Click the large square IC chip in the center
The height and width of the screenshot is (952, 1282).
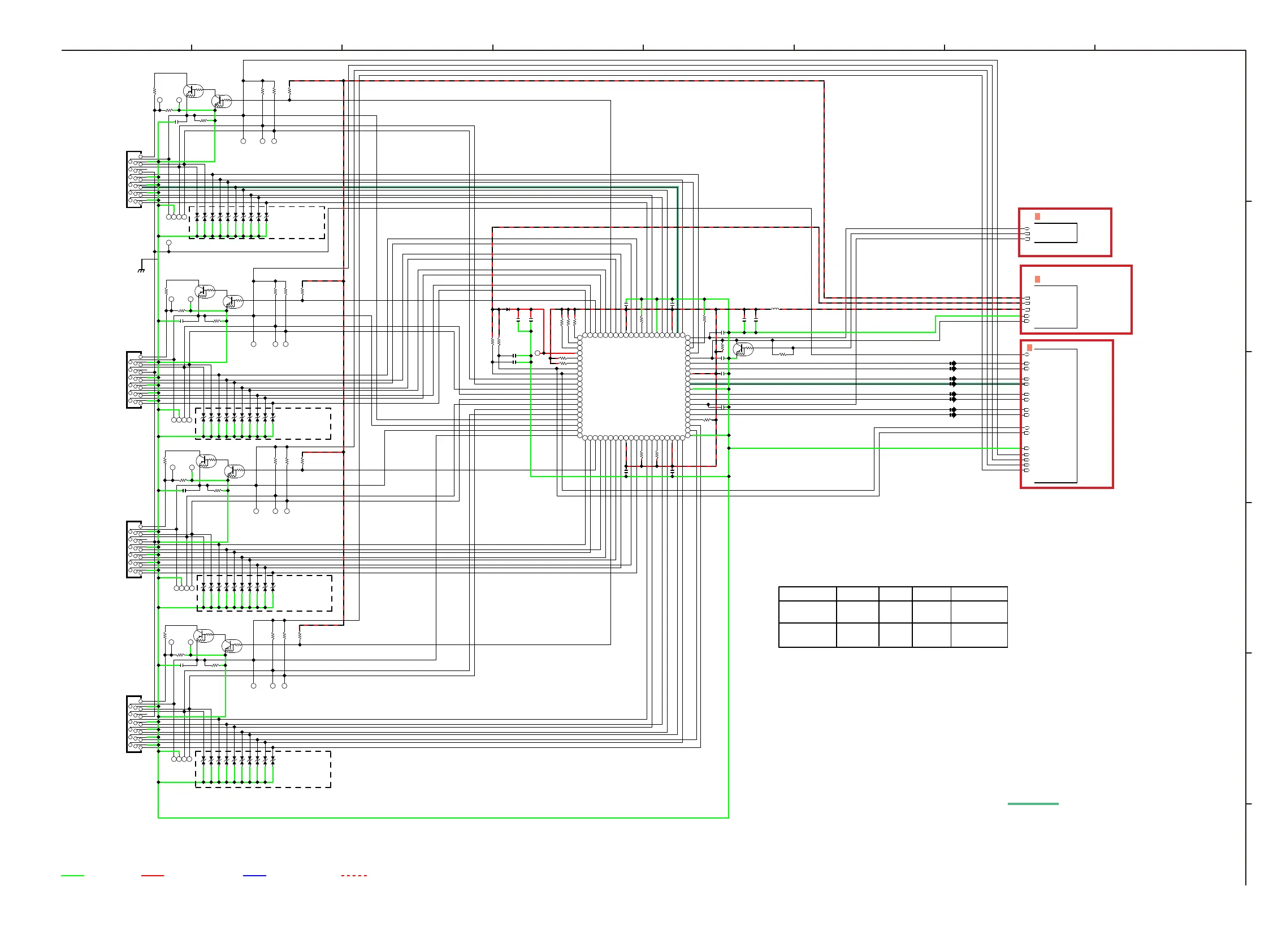click(x=633, y=386)
